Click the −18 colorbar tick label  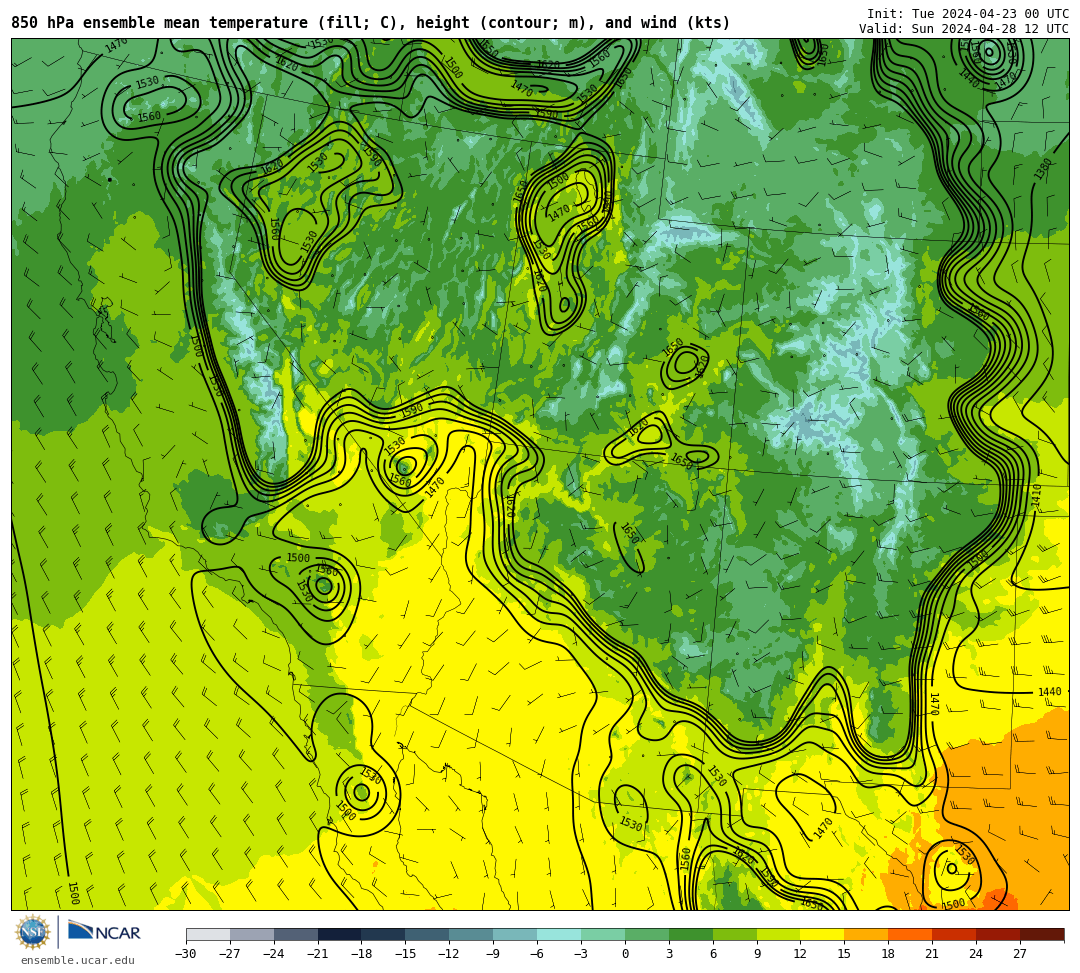point(362,954)
